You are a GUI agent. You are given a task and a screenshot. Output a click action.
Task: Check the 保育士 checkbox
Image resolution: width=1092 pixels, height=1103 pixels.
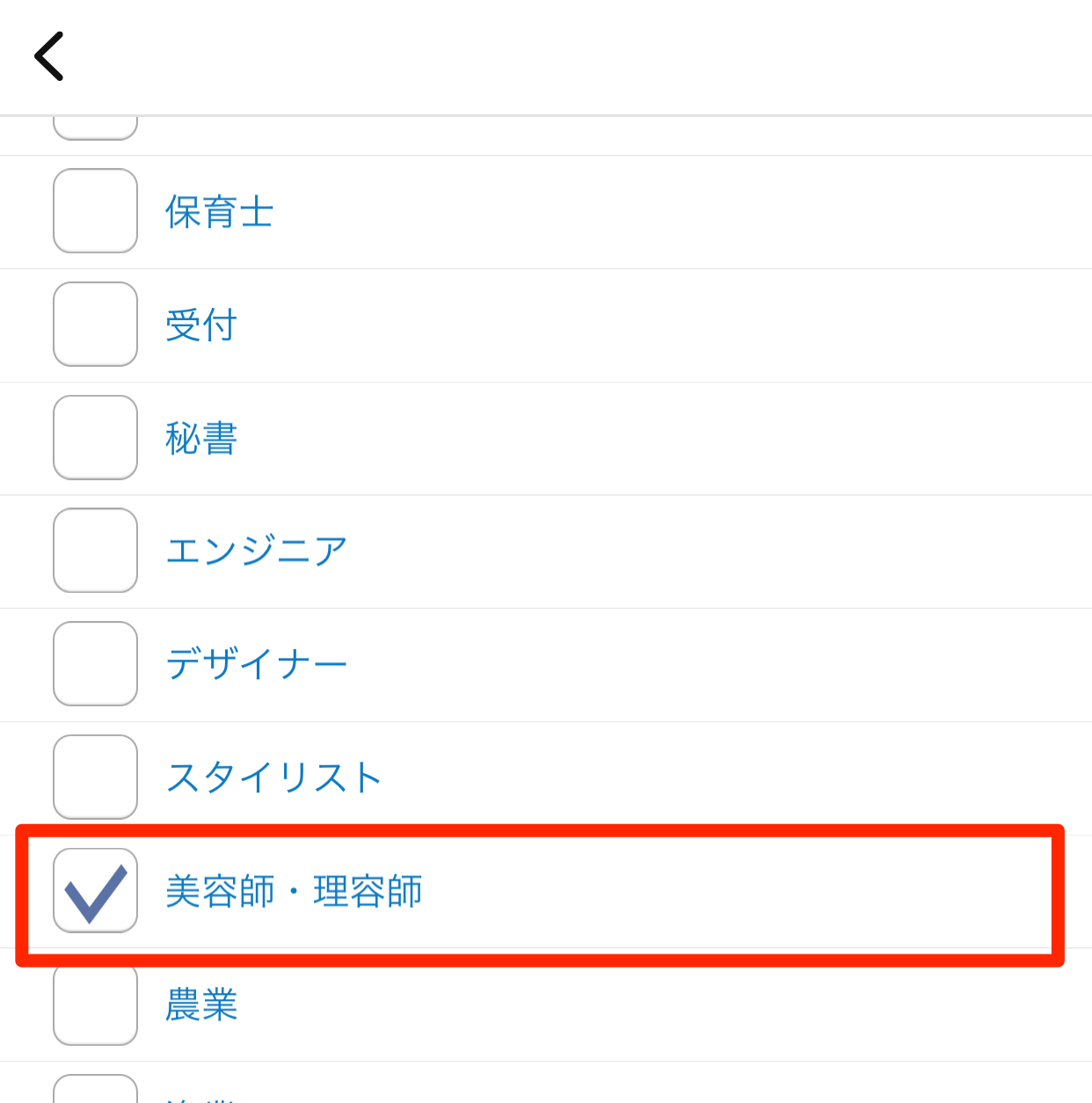click(x=95, y=211)
